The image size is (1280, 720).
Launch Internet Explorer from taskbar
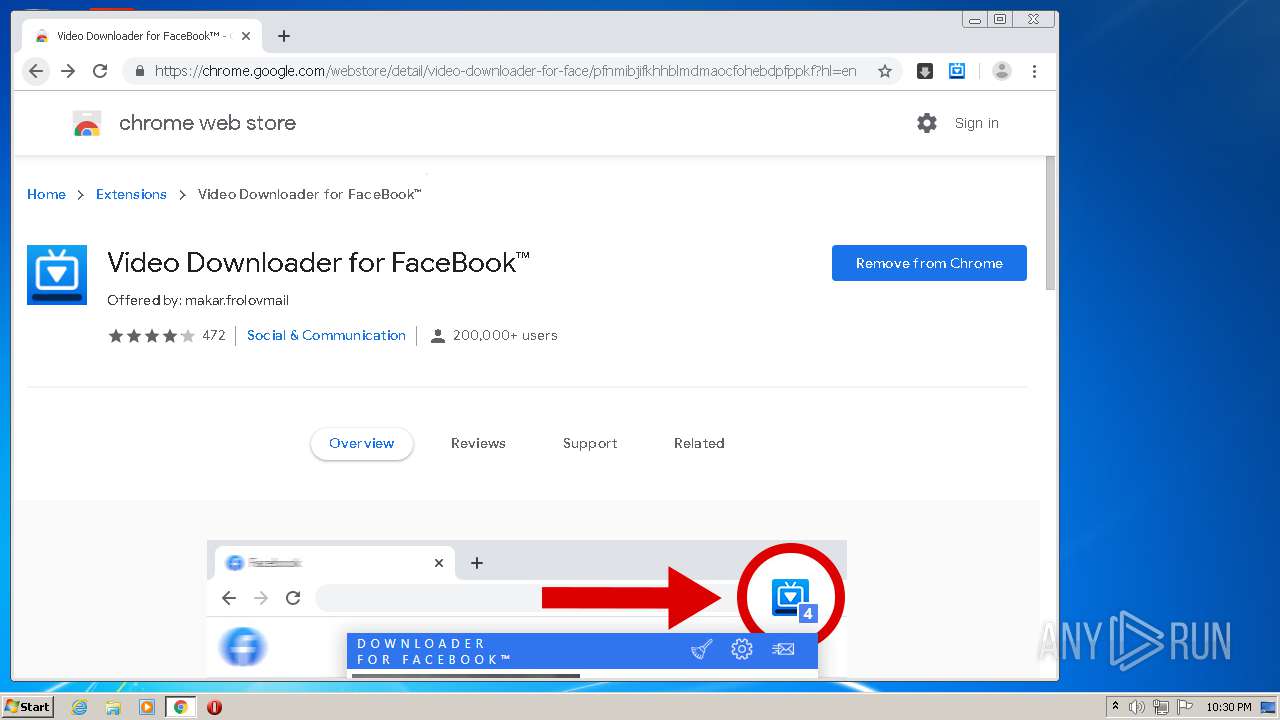80,707
